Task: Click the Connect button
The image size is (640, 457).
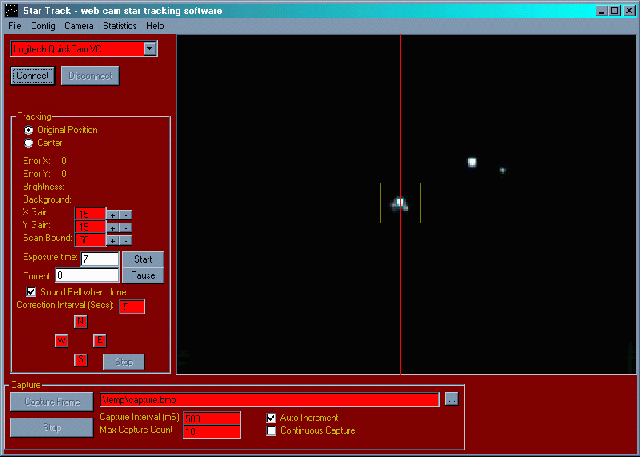Action: pyautogui.click(x=32, y=76)
